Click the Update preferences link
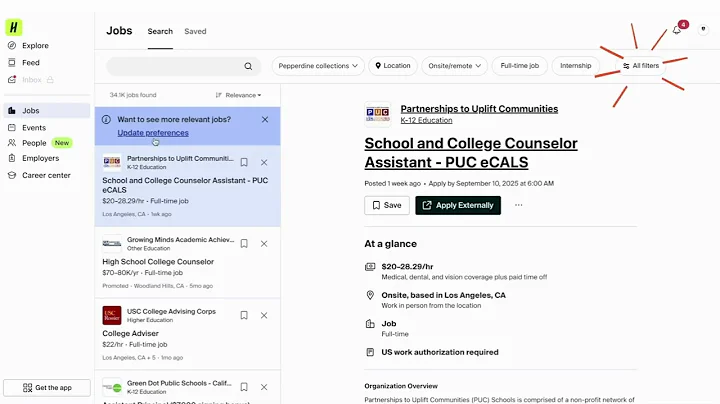720x404 pixels. point(153,133)
